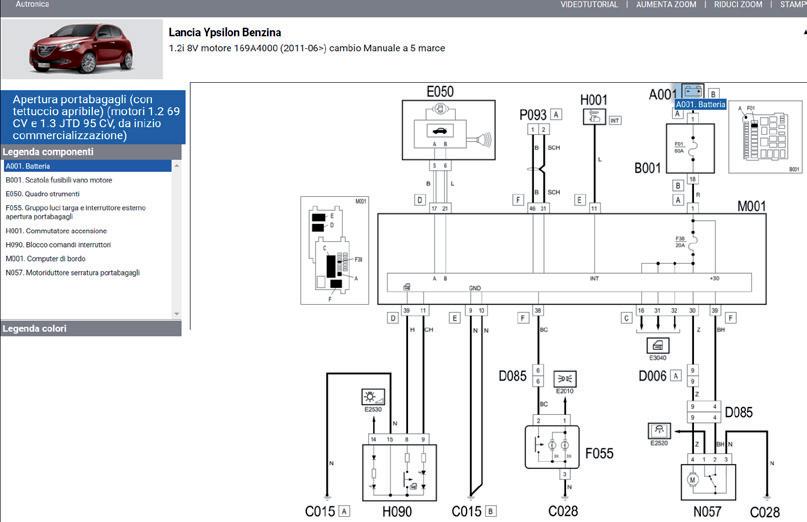Click the A001 battery symbol icon

[x=693, y=91]
